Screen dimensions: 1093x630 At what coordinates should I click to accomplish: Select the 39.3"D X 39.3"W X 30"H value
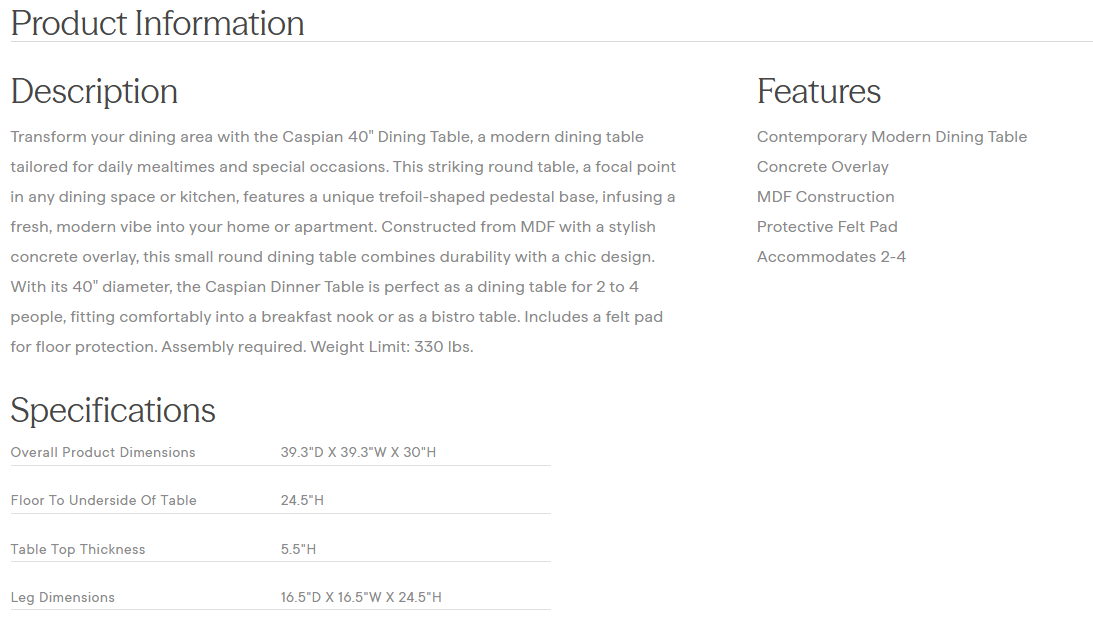[358, 452]
